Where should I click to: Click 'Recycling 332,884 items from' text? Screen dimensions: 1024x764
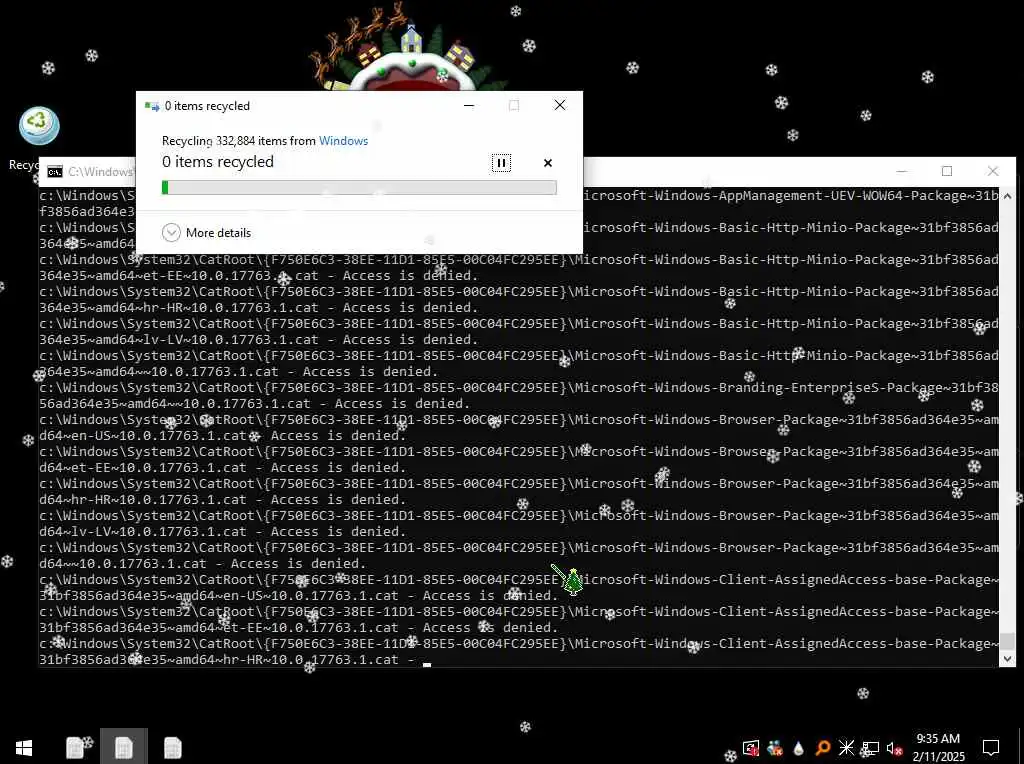coord(238,140)
